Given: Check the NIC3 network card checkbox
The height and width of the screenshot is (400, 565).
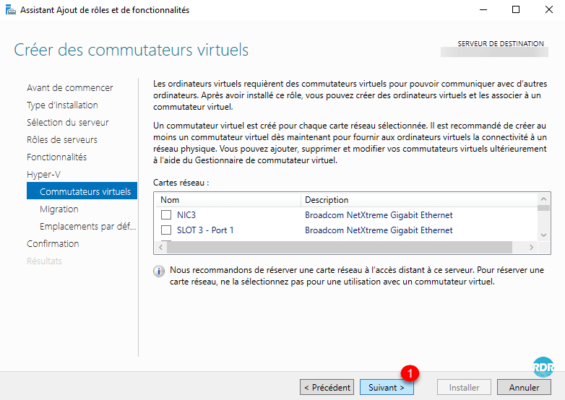Looking at the screenshot, I should tap(166, 215).
